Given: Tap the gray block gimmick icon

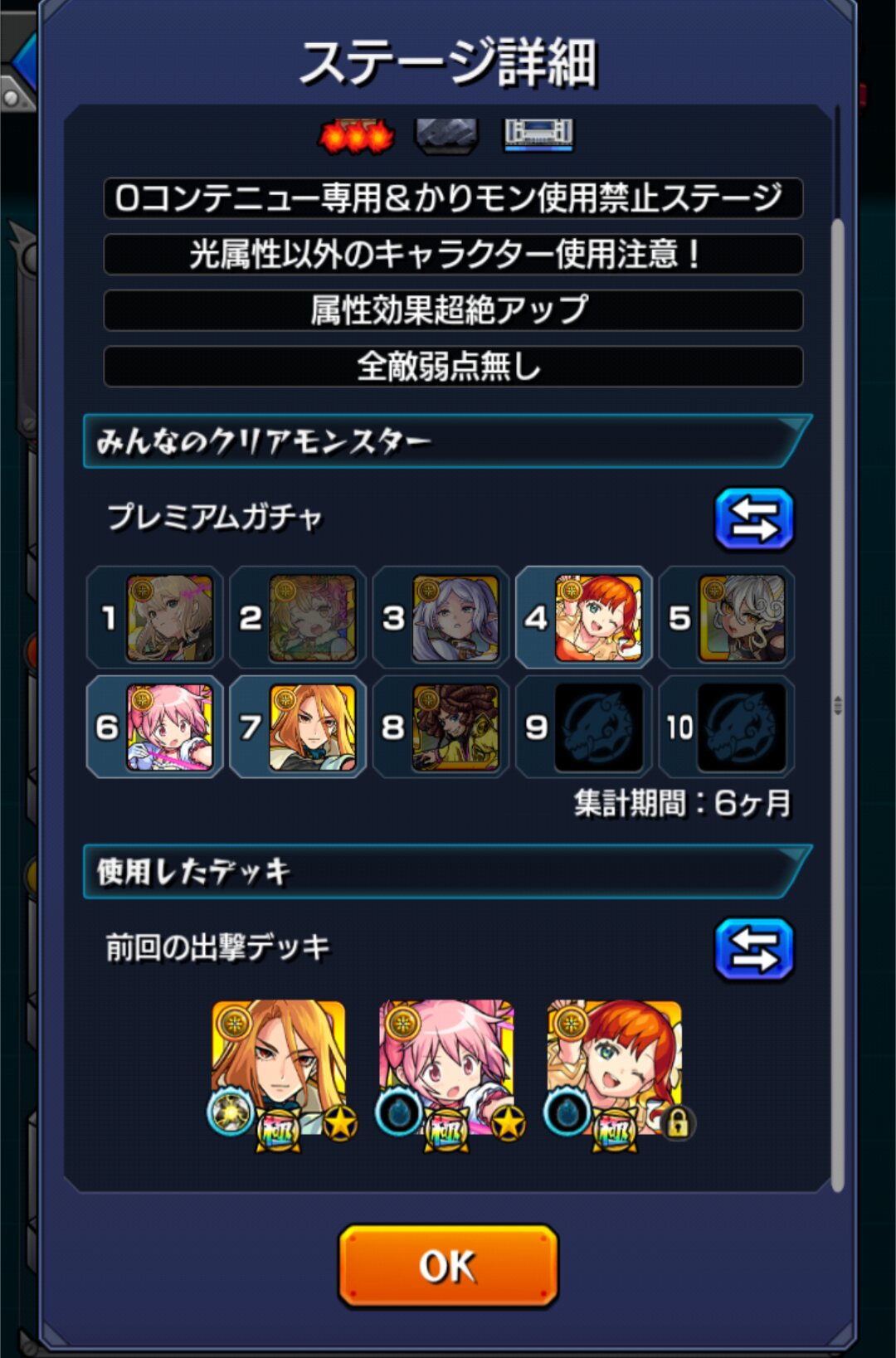Looking at the screenshot, I should pyautogui.click(x=446, y=136).
